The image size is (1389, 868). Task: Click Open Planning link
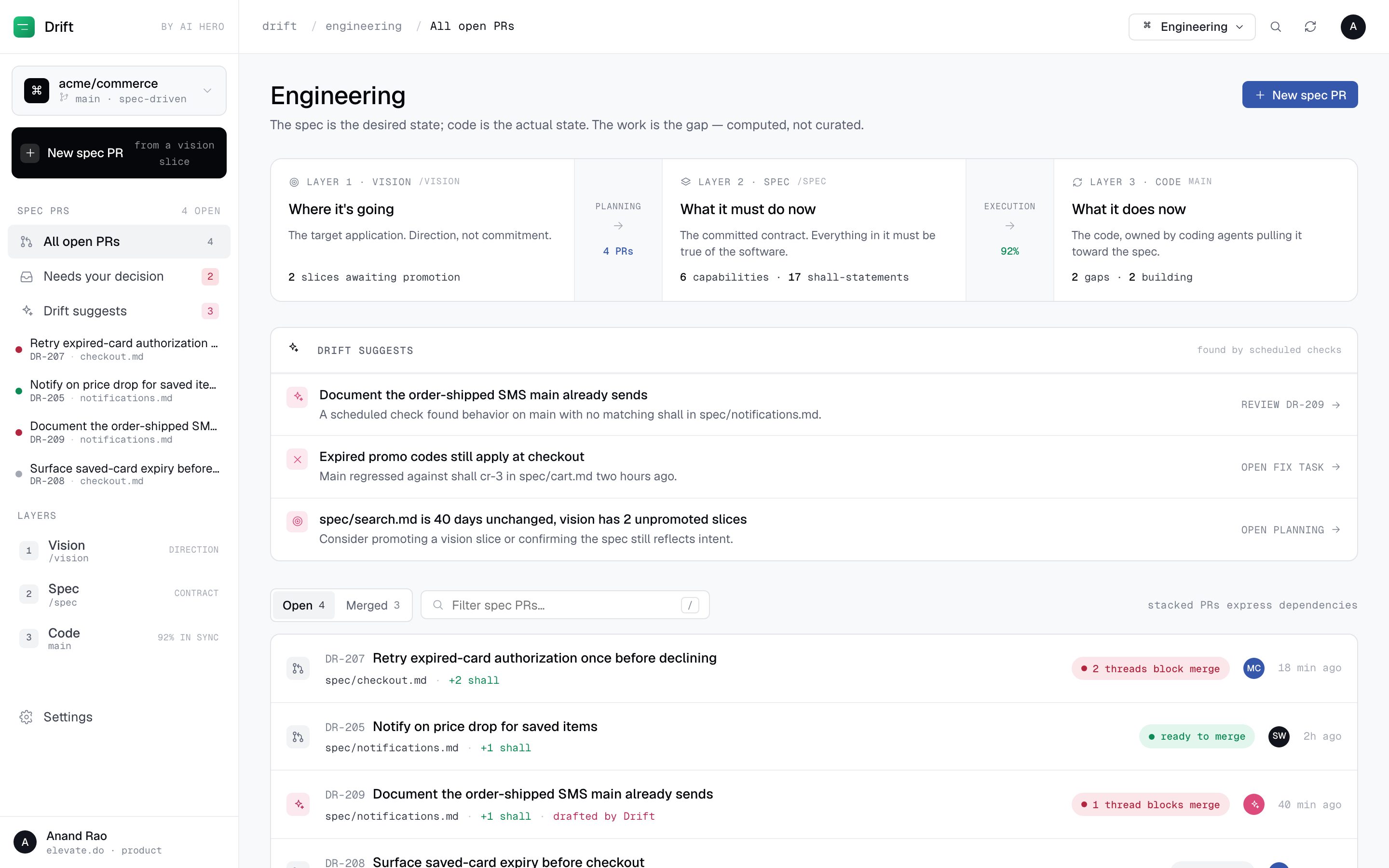click(x=1290, y=530)
